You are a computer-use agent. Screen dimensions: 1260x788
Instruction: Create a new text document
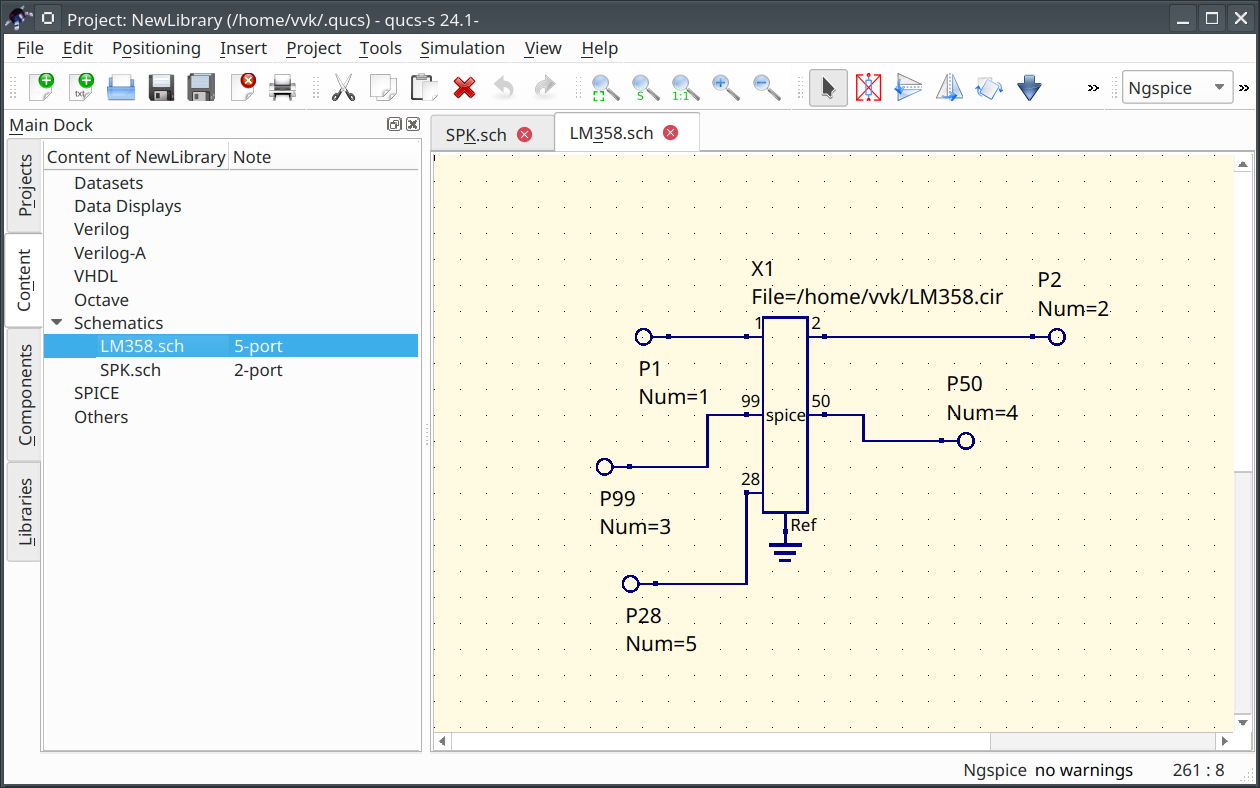tap(81, 88)
